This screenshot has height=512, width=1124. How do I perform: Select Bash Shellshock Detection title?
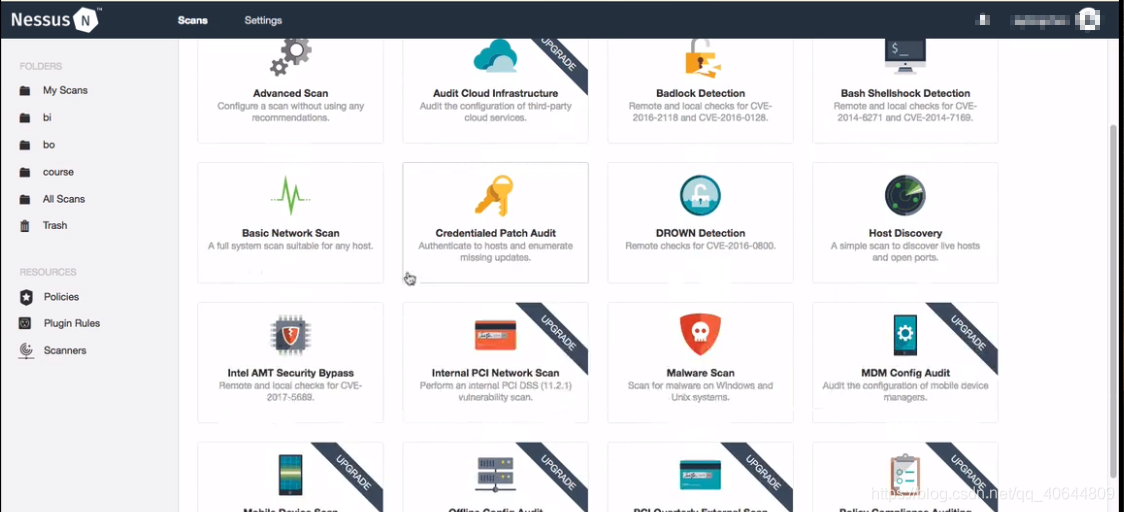(x=905, y=93)
